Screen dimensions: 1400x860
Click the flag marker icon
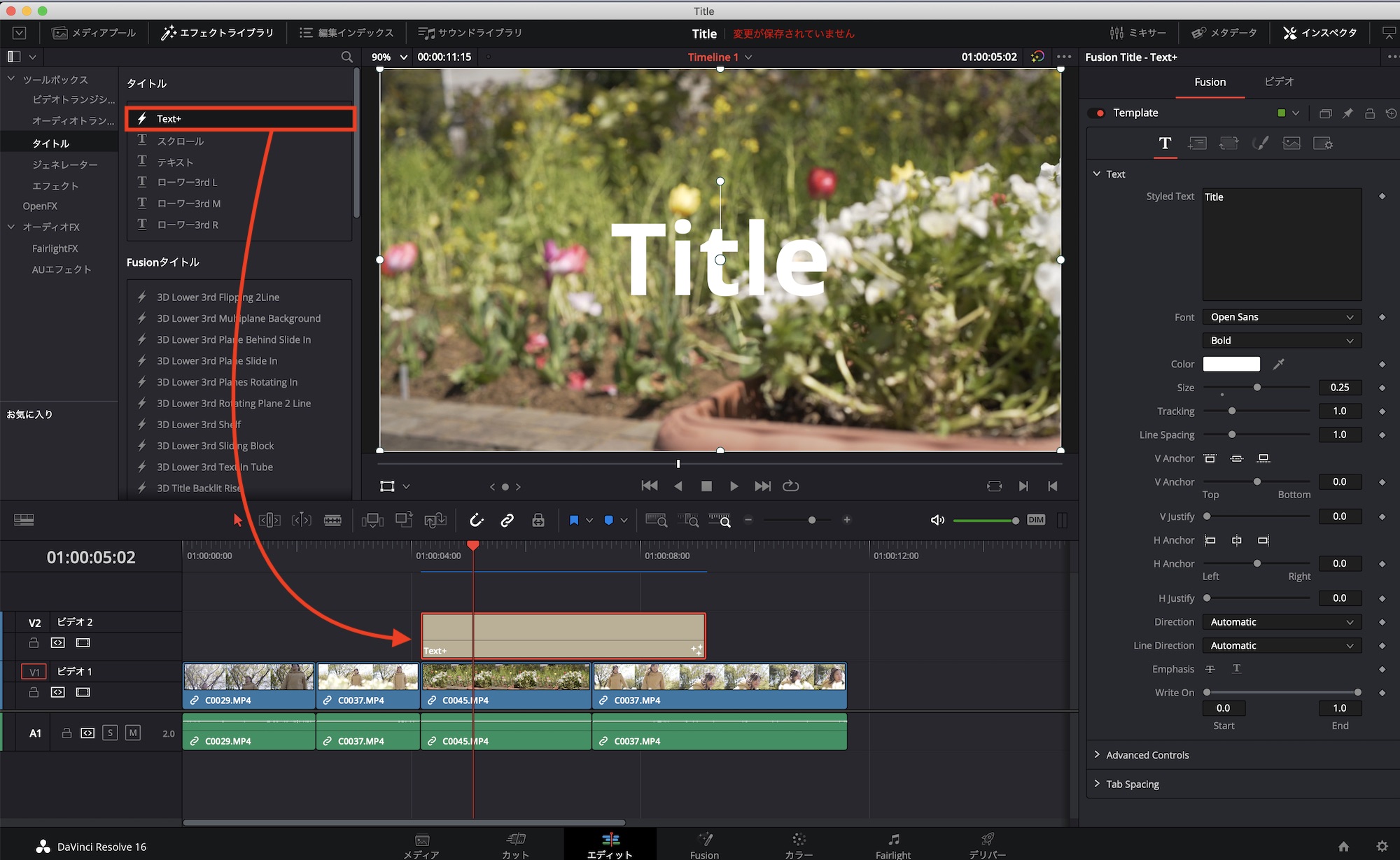pos(574,520)
